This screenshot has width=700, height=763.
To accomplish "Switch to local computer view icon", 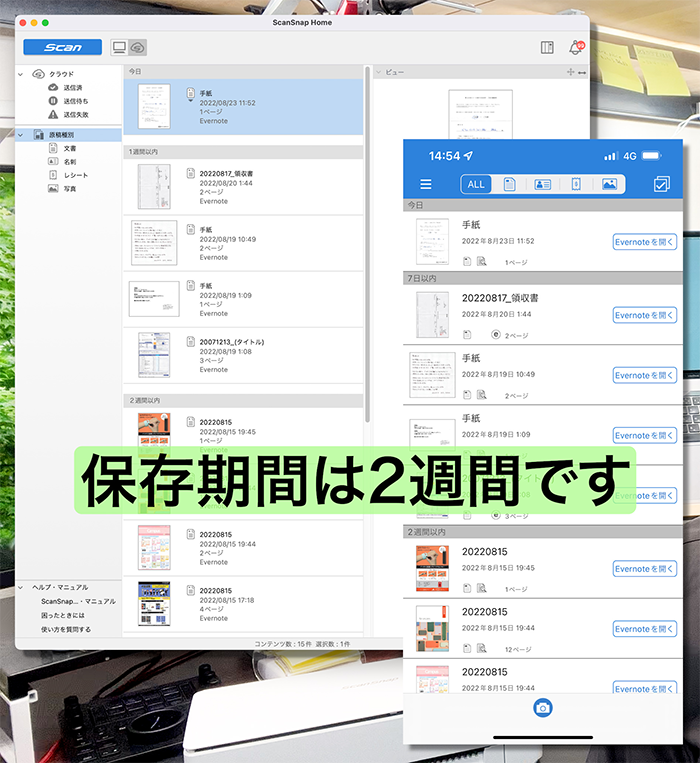I will (x=119, y=47).
